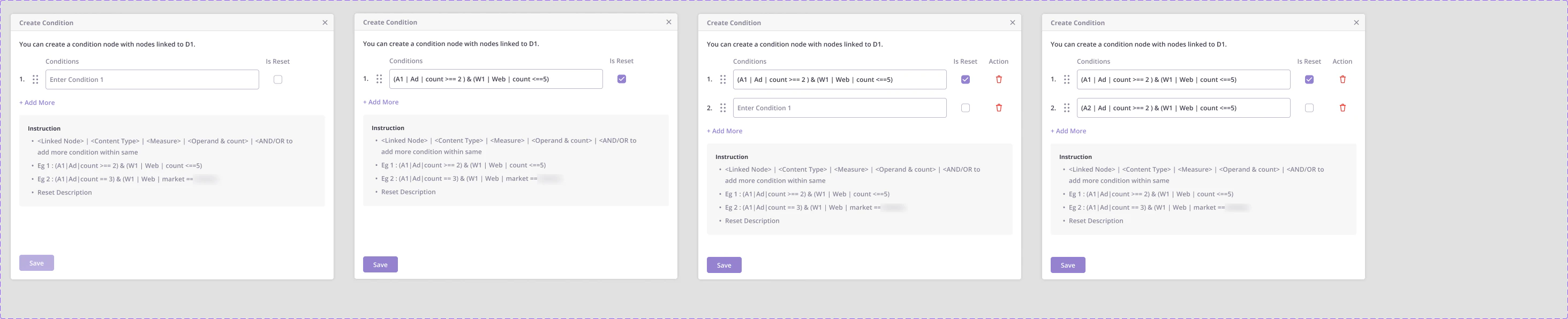1568x319 pixels.
Task: Click 'Eg 2' instruction line in dialog with empty condition 2
Action: pos(815,208)
